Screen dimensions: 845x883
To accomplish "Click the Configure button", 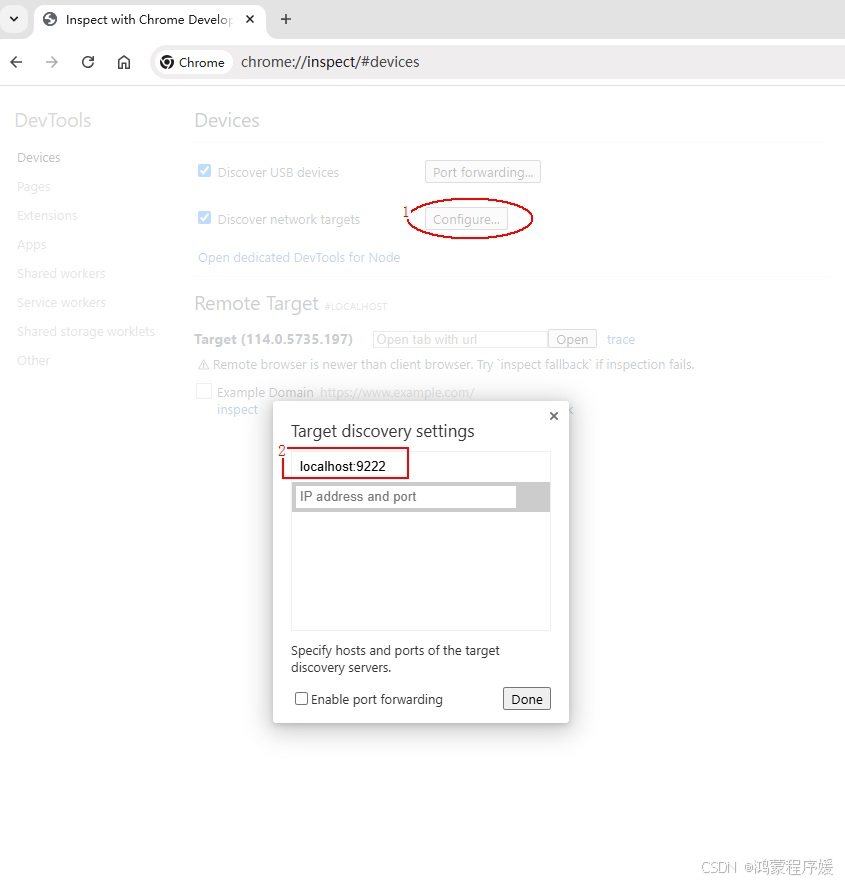I will [x=466, y=219].
